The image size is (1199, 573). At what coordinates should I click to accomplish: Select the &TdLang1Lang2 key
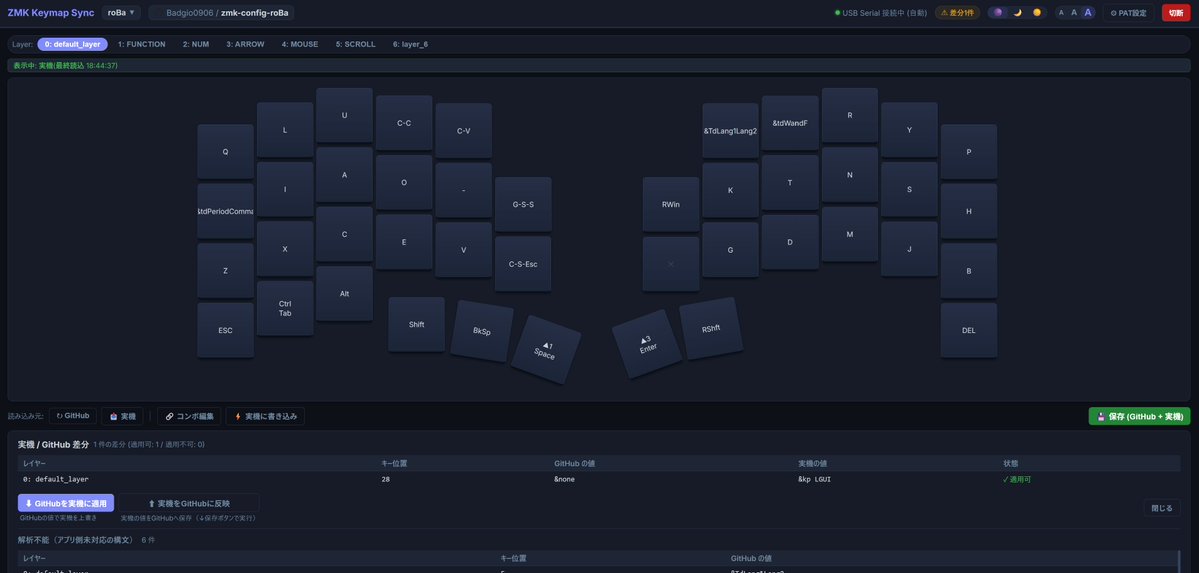730,131
